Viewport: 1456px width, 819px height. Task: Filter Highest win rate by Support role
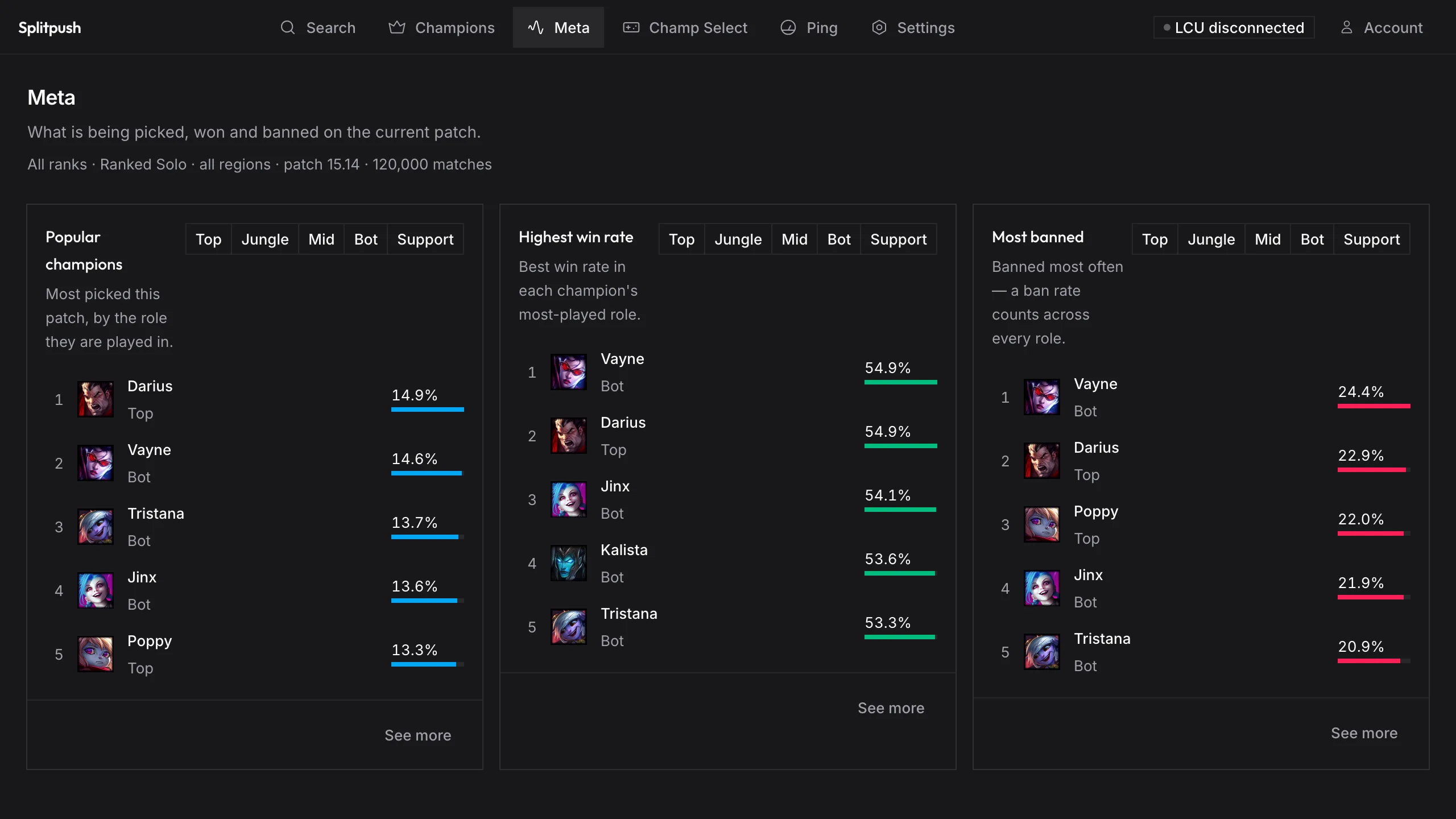pos(899,239)
